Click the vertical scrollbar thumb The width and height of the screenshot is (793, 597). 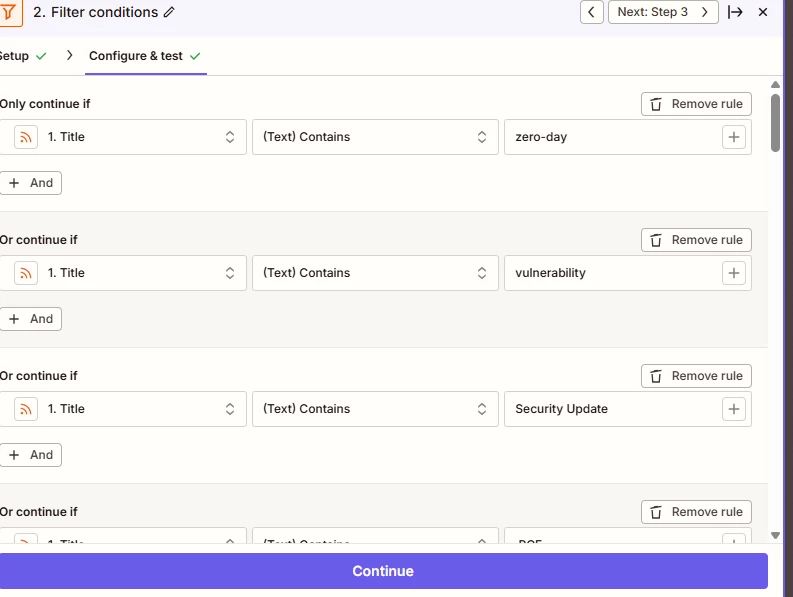pyautogui.click(x=775, y=123)
